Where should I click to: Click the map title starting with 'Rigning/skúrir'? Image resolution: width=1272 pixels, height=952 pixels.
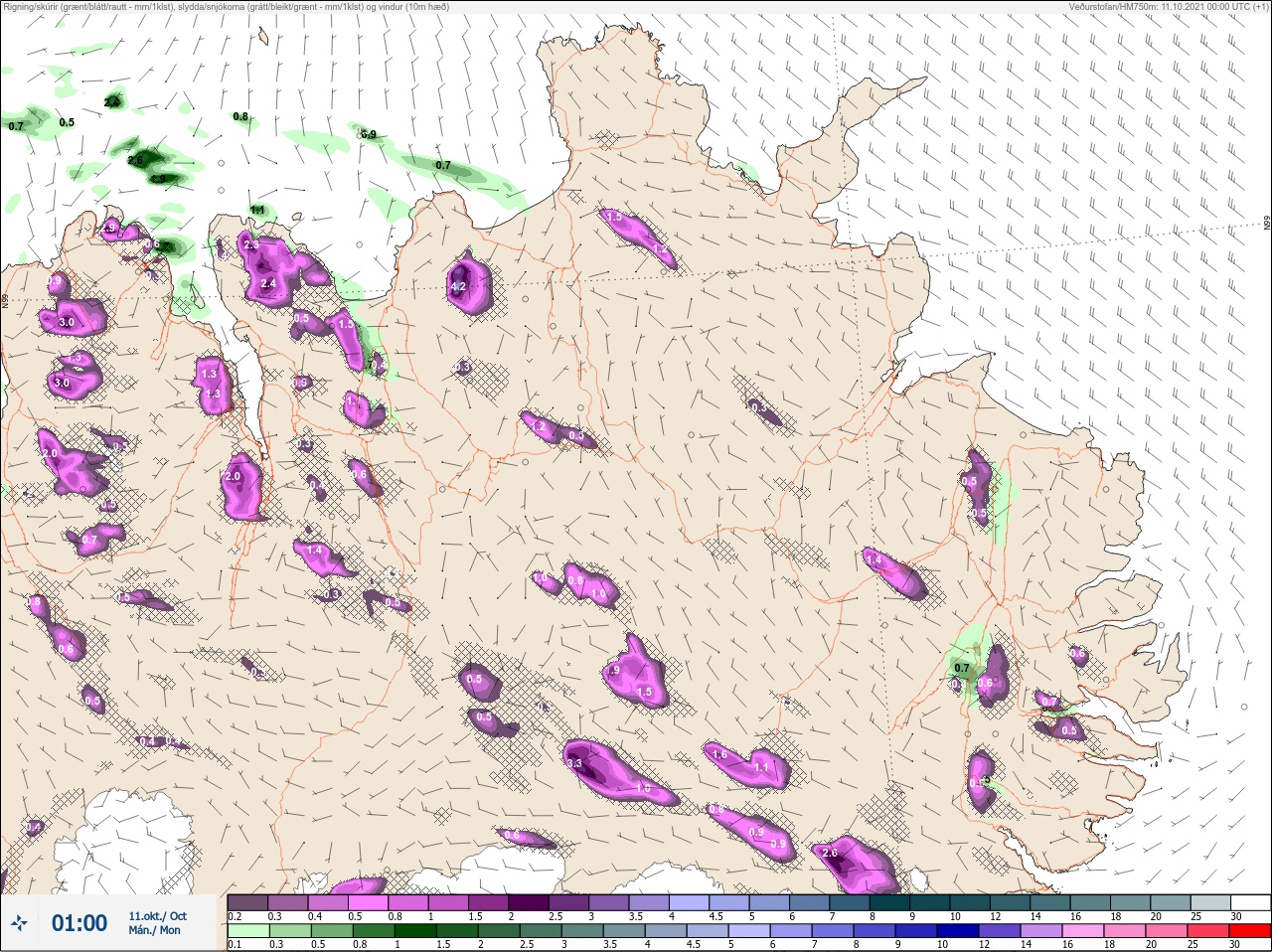[x=227, y=6]
